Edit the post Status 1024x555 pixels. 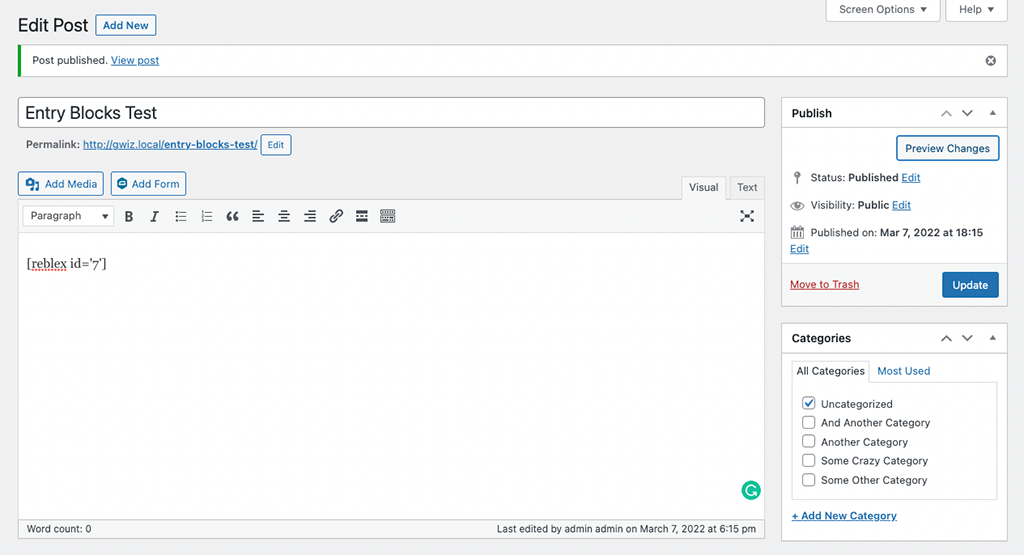(x=910, y=178)
